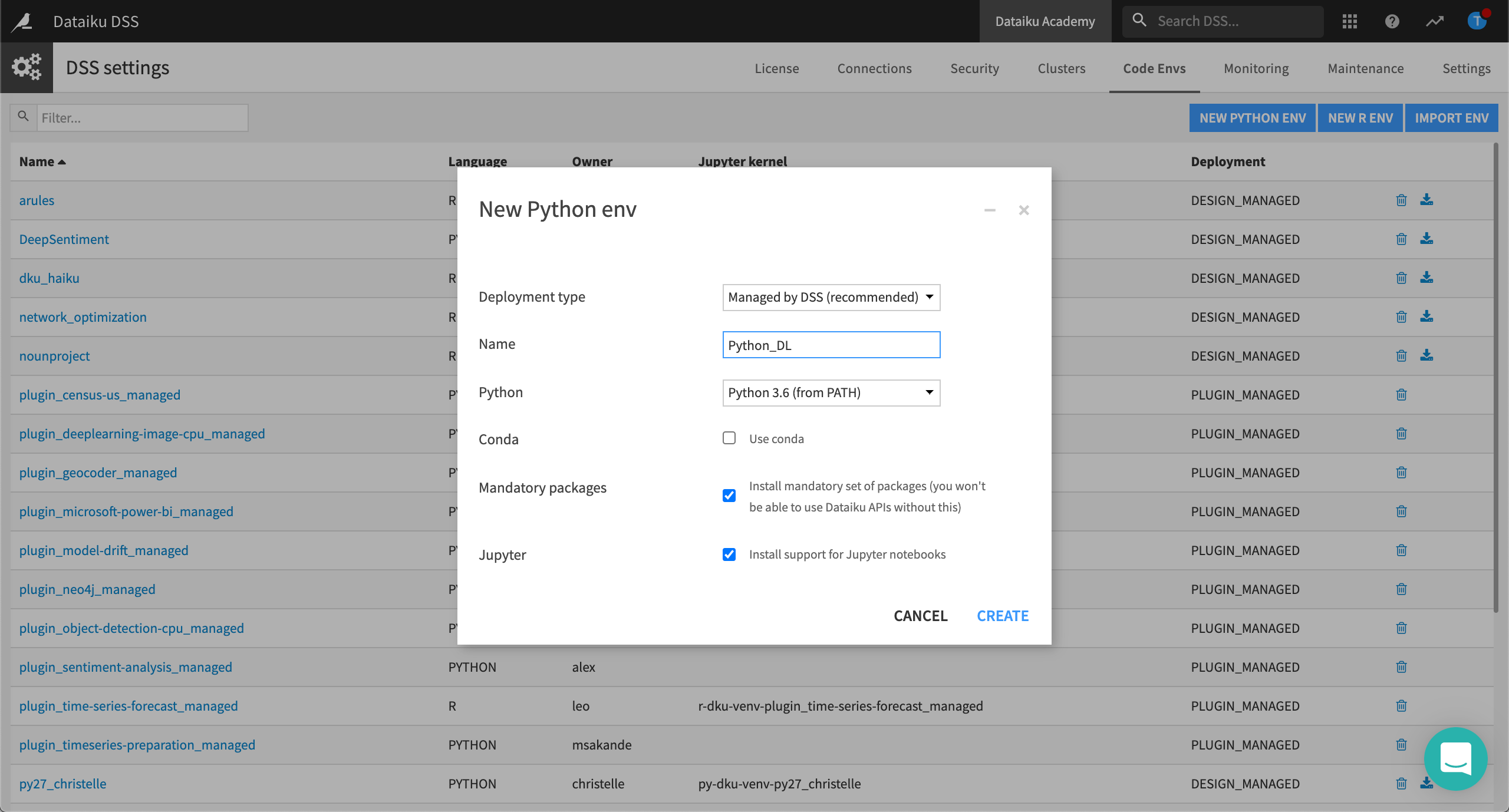
Task: Click the search magnifier in top bar
Action: click(1139, 21)
